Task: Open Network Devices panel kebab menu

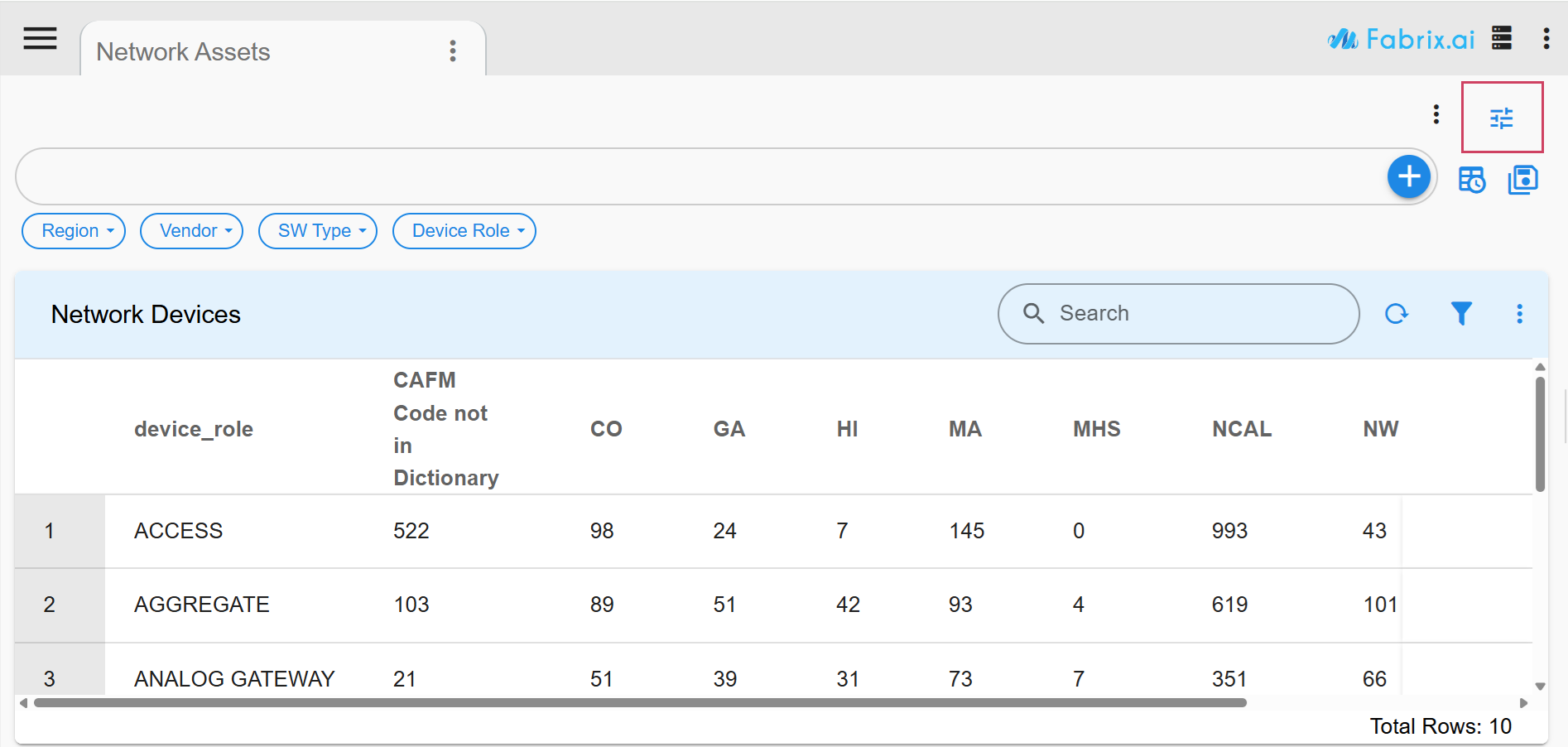Action: (1519, 314)
